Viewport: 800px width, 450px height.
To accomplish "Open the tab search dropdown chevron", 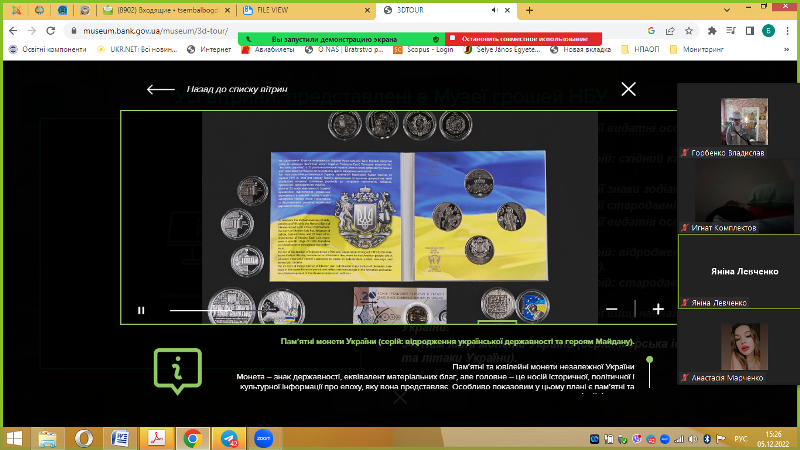I will point(727,10).
